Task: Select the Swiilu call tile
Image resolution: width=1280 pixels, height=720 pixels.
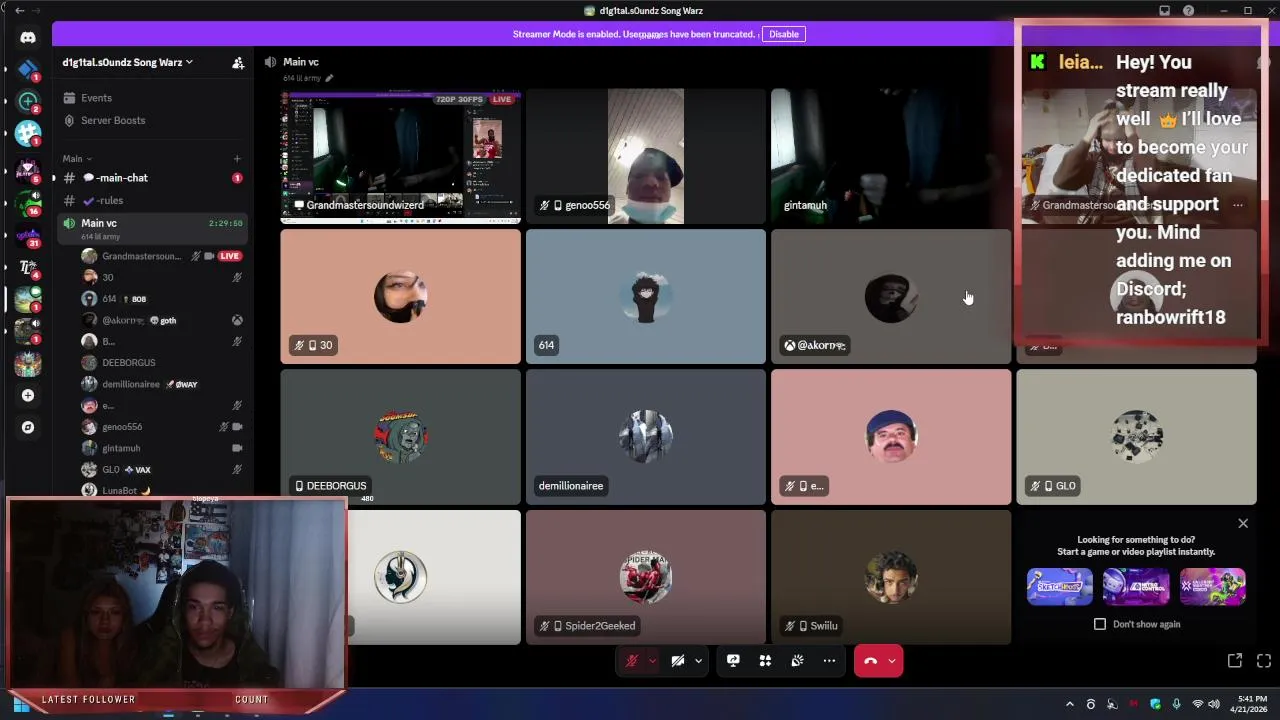Action: pos(891,577)
